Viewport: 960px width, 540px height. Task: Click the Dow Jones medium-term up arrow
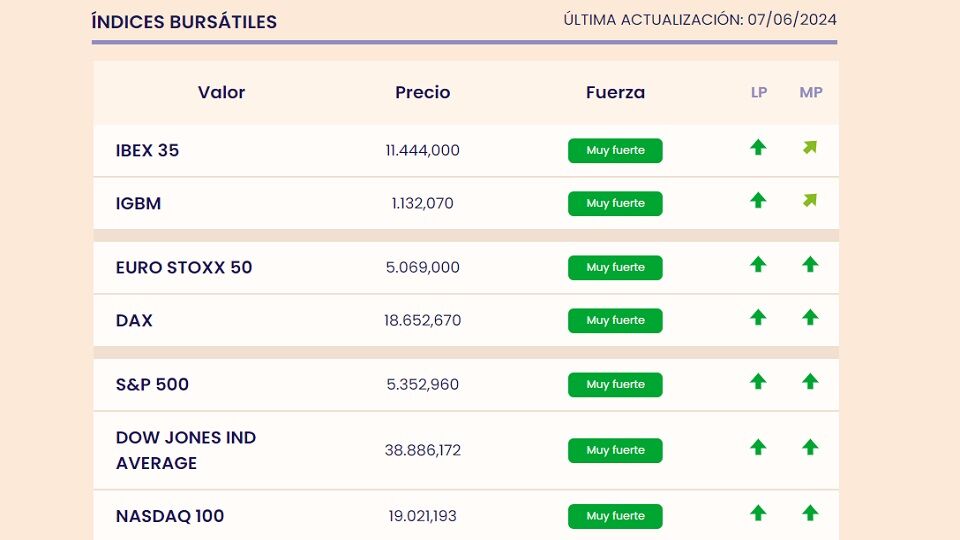pos(810,447)
